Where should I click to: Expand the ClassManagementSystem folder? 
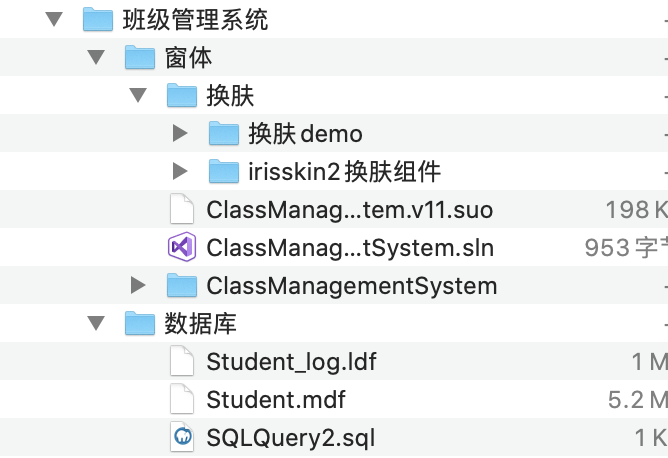tap(138, 285)
